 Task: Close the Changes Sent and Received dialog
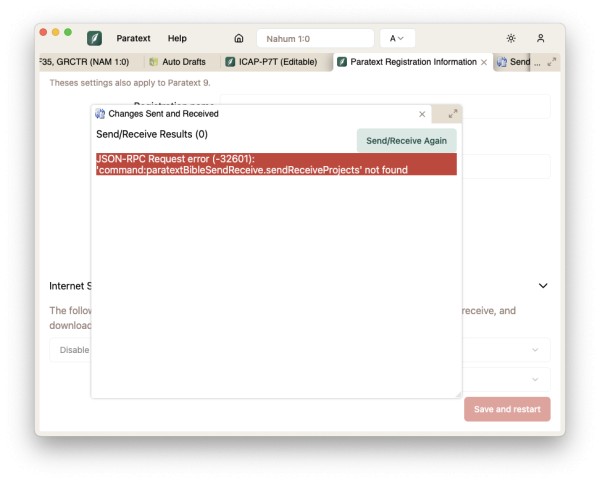[422, 114]
